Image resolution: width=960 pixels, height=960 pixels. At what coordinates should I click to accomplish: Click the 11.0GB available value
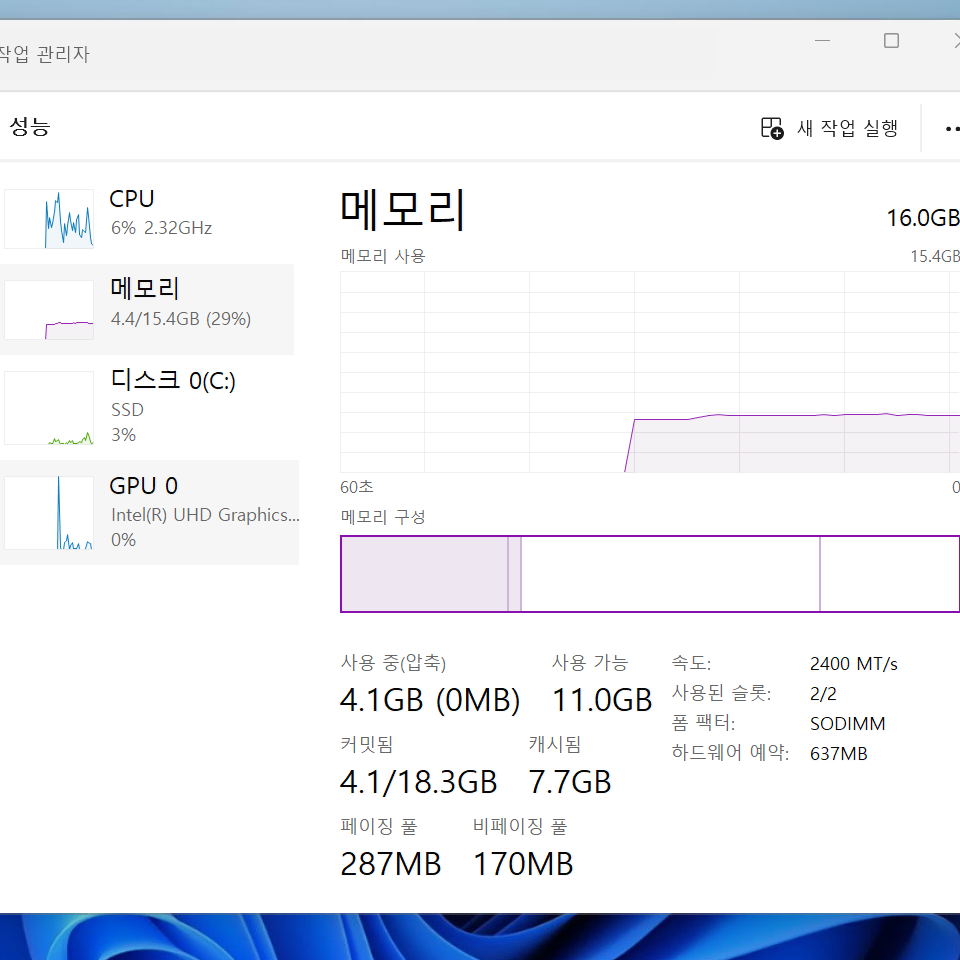pos(602,700)
